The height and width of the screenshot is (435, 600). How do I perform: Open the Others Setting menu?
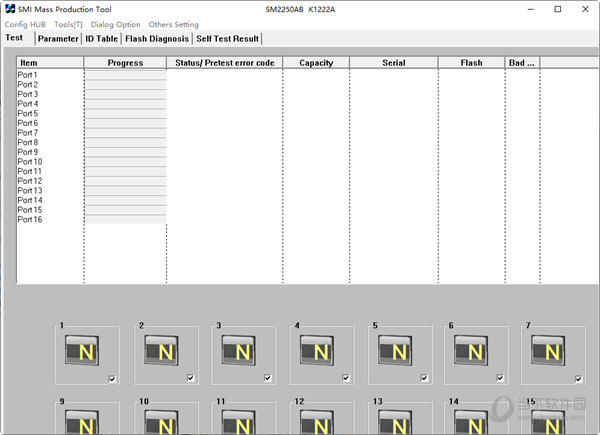click(174, 24)
